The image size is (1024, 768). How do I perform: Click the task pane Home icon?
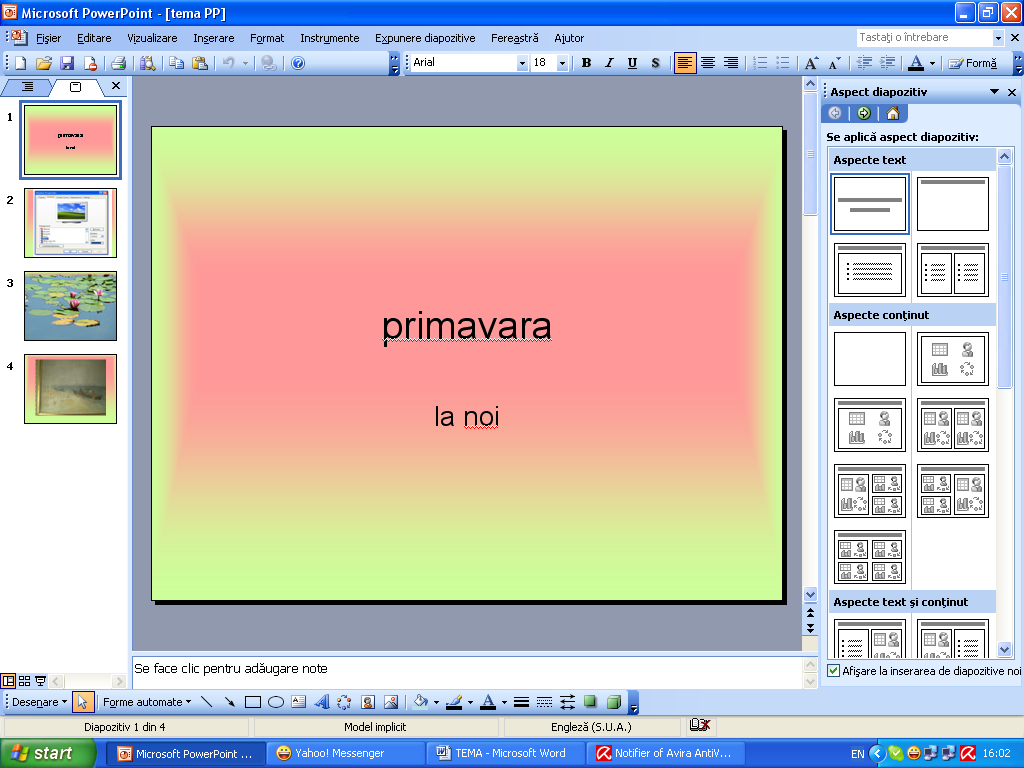[x=893, y=113]
